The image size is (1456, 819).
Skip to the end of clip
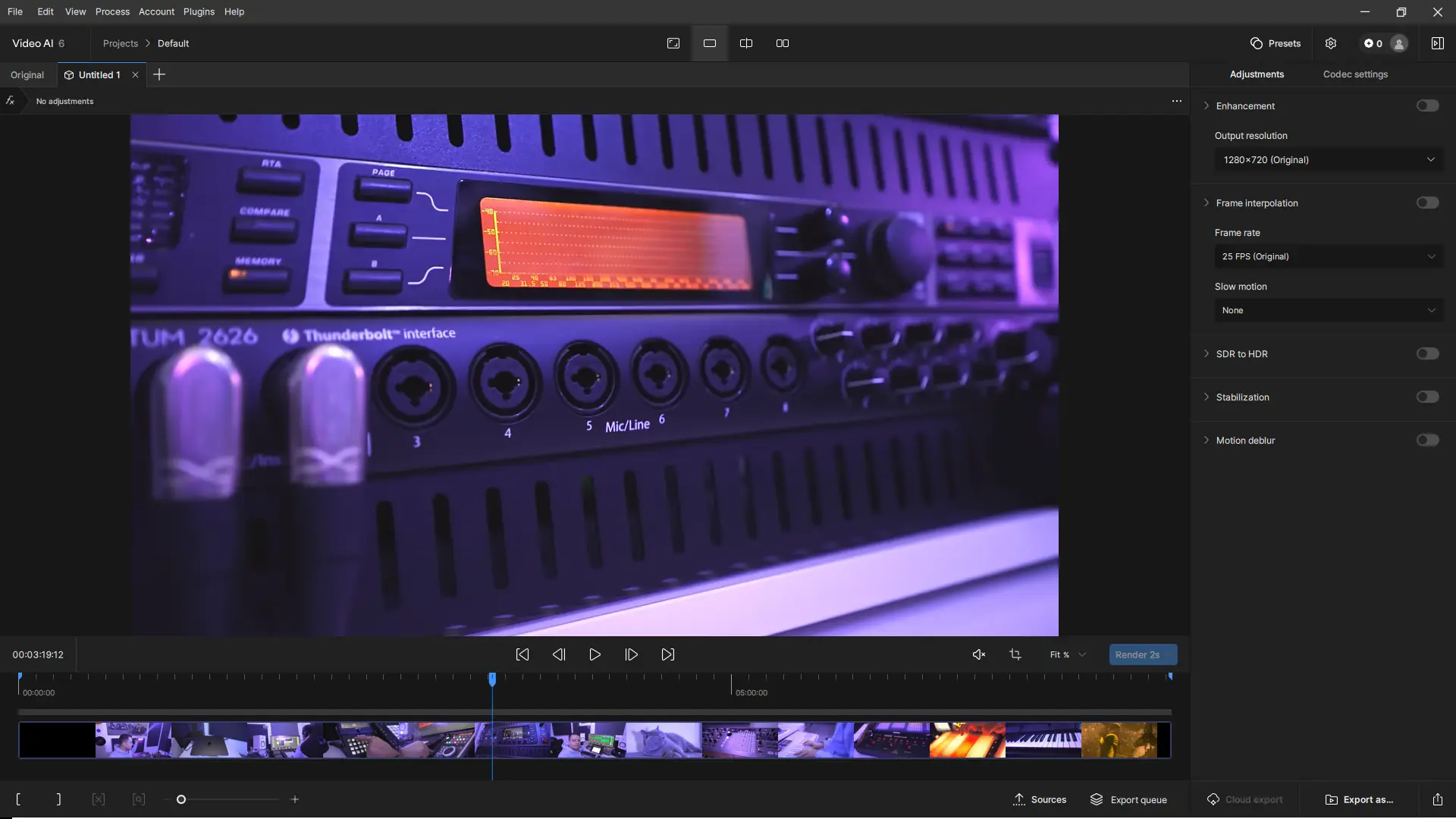point(668,654)
